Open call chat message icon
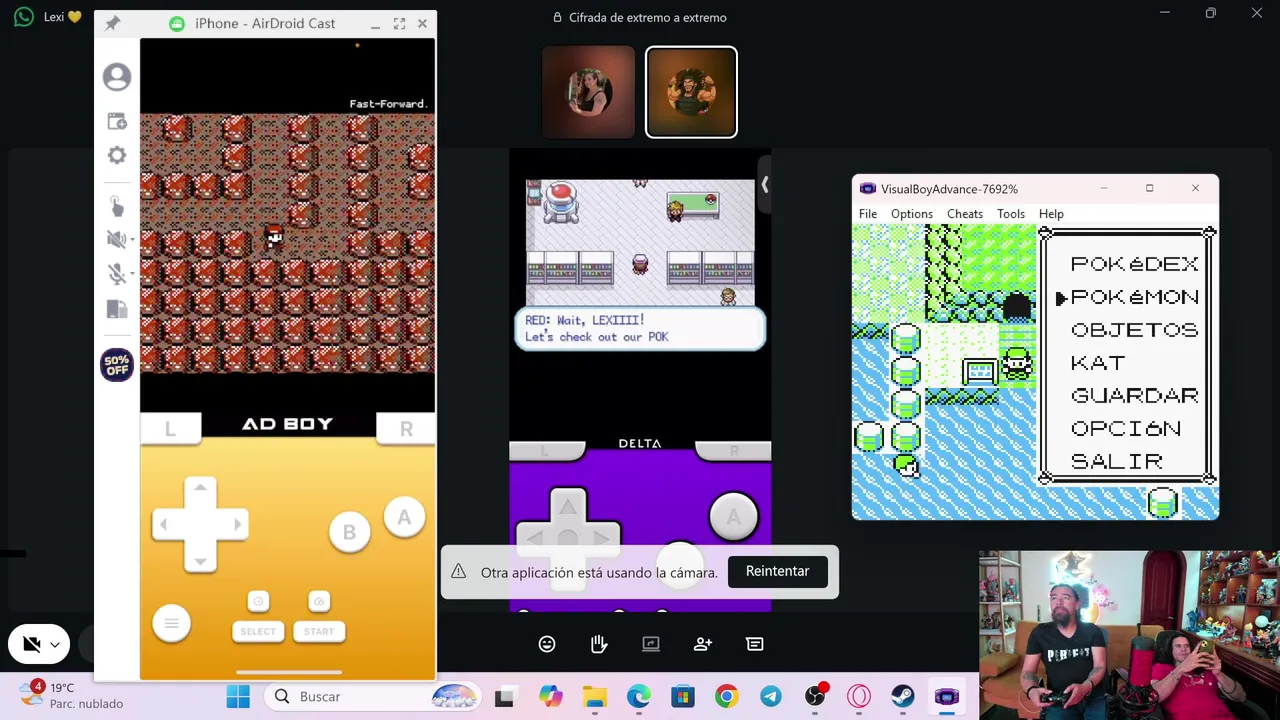This screenshot has height=720, width=1280. click(x=755, y=644)
